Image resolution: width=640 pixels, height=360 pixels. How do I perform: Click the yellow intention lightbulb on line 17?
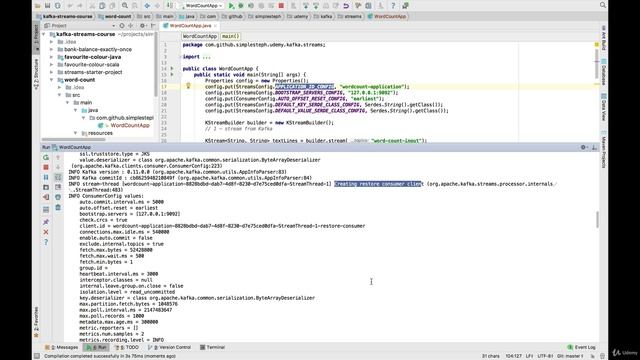[188, 86]
